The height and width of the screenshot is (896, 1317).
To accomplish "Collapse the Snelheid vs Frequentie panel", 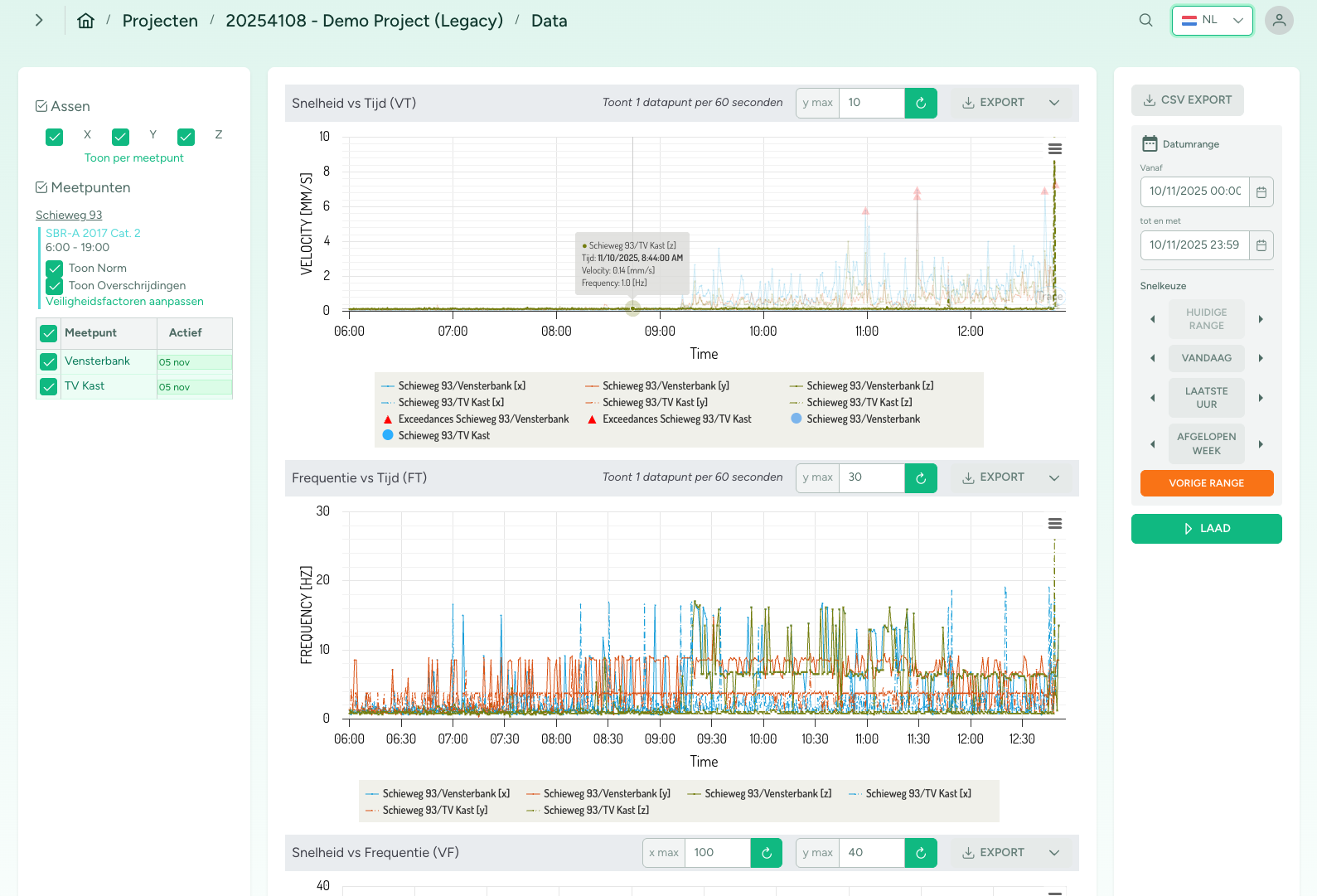I will coord(1054,853).
